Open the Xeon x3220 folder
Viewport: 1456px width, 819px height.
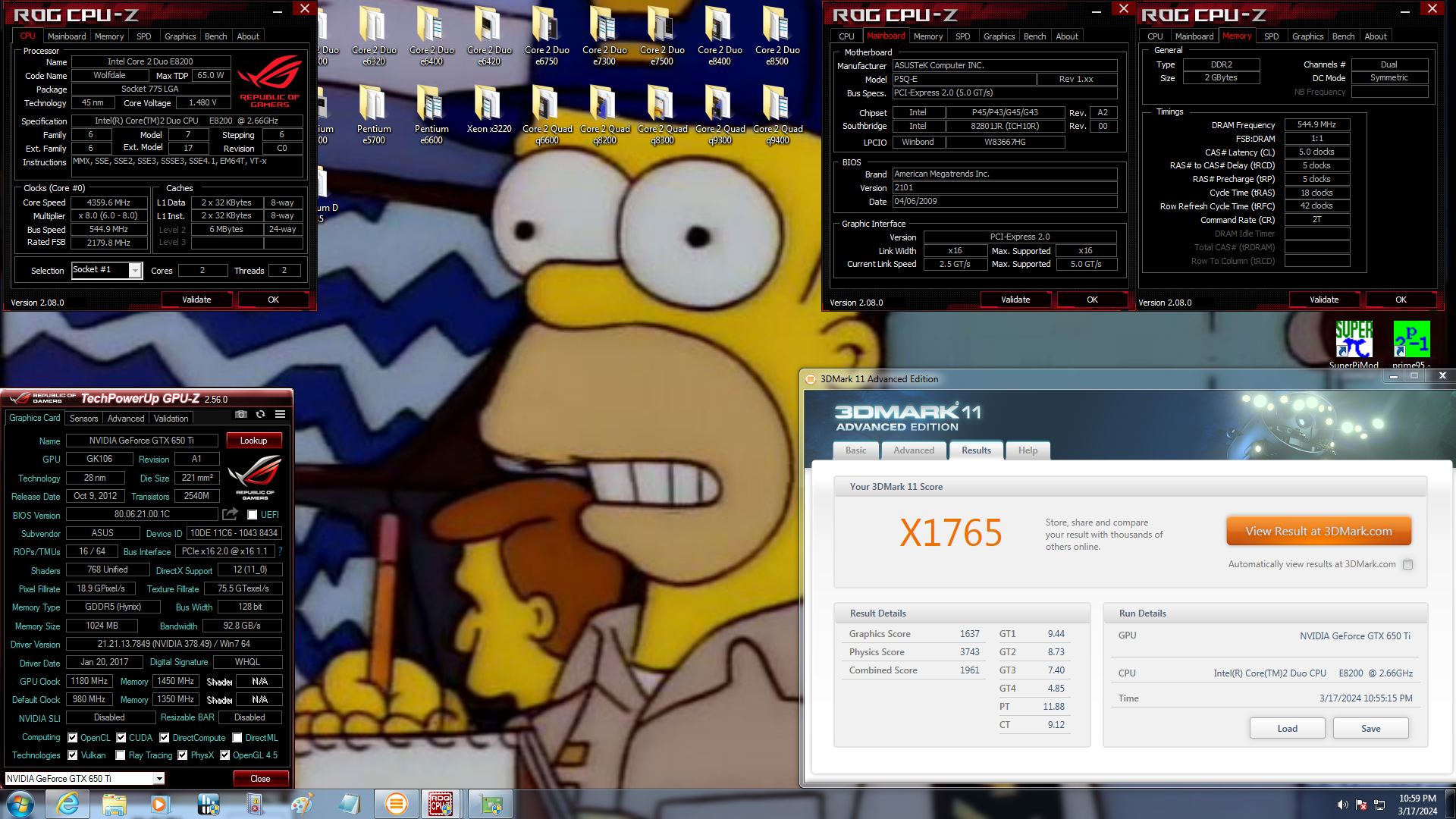(489, 110)
